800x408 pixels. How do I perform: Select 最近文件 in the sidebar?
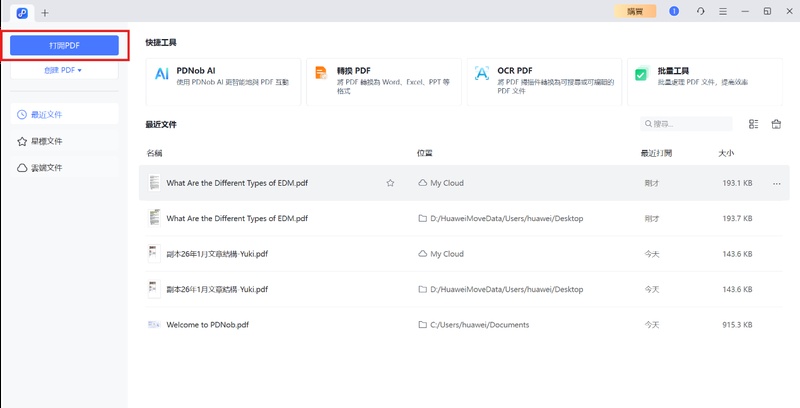[63, 114]
